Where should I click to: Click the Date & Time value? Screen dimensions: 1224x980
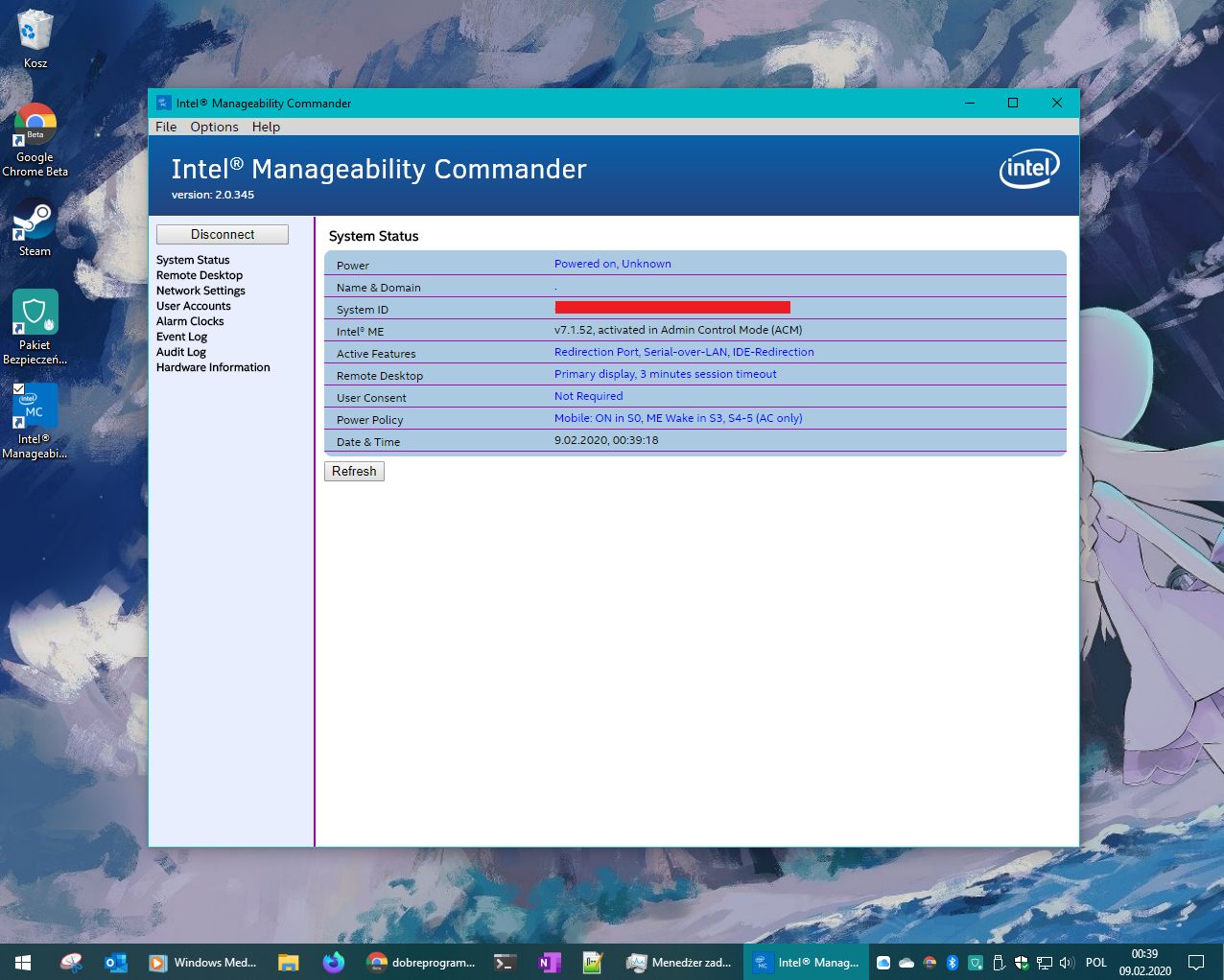(x=606, y=440)
